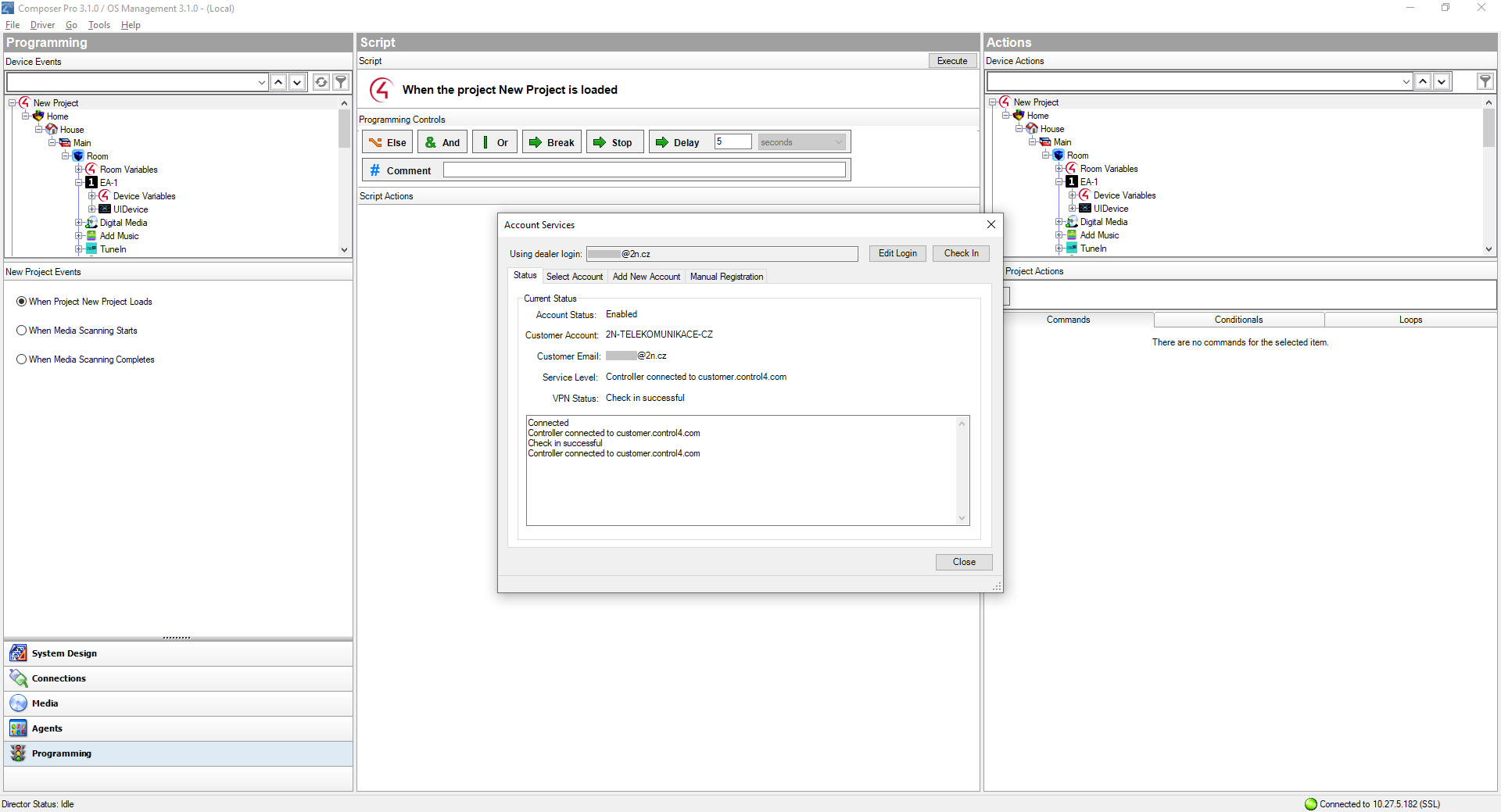Open the Device Actions search dropdown

pos(1406,81)
